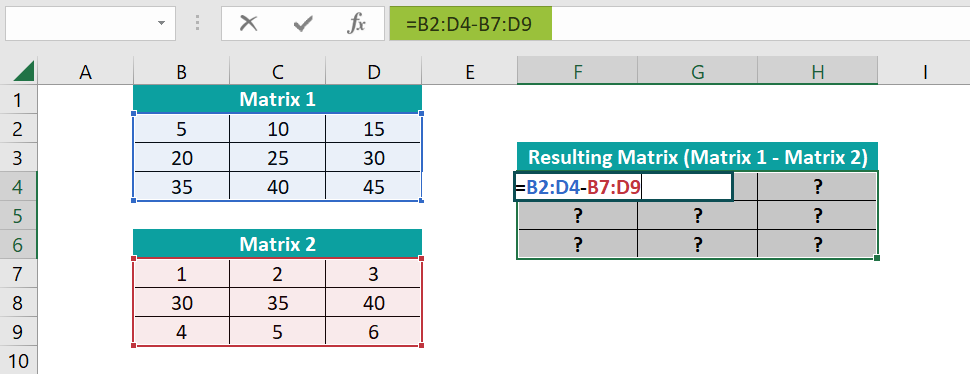Select row 3 header
This screenshot has width=970, height=374.
(x=19, y=158)
